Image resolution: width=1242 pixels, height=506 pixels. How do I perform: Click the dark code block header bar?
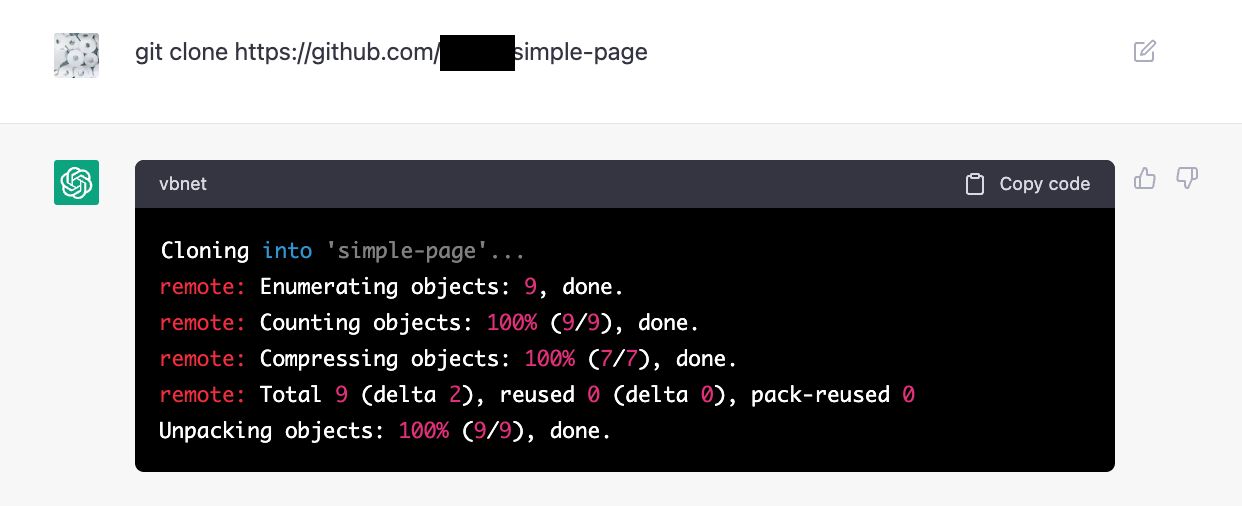(x=625, y=184)
